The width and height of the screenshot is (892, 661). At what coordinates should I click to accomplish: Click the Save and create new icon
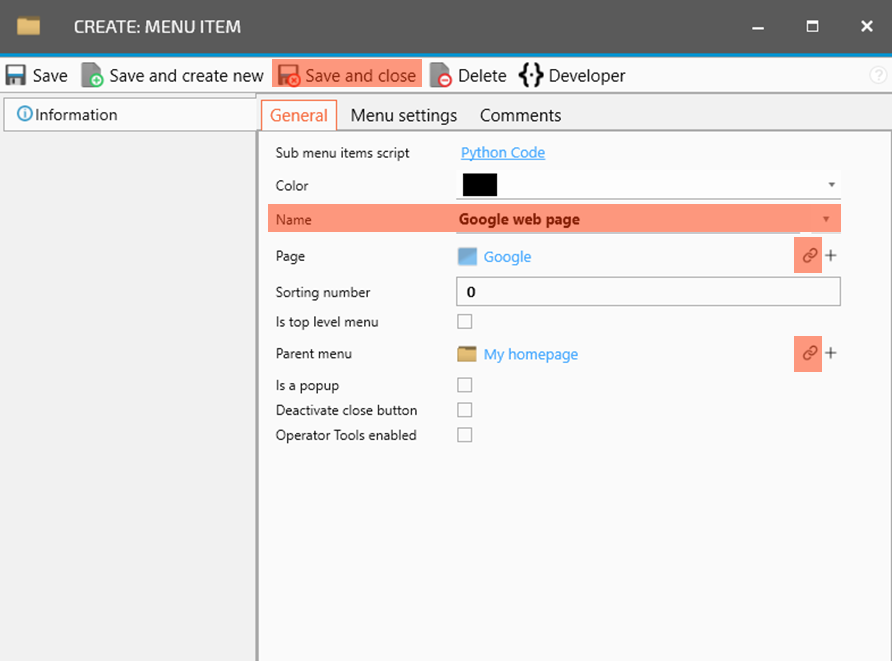(x=92, y=76)
